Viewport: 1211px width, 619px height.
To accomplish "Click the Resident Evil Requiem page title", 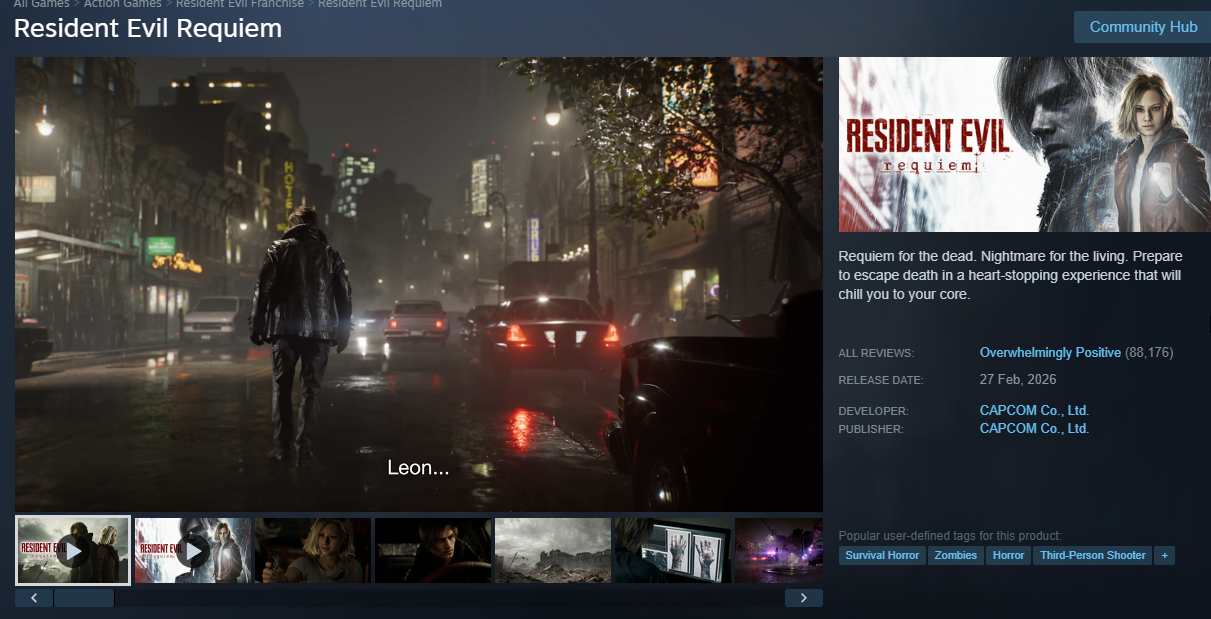I will click(148, 28).
